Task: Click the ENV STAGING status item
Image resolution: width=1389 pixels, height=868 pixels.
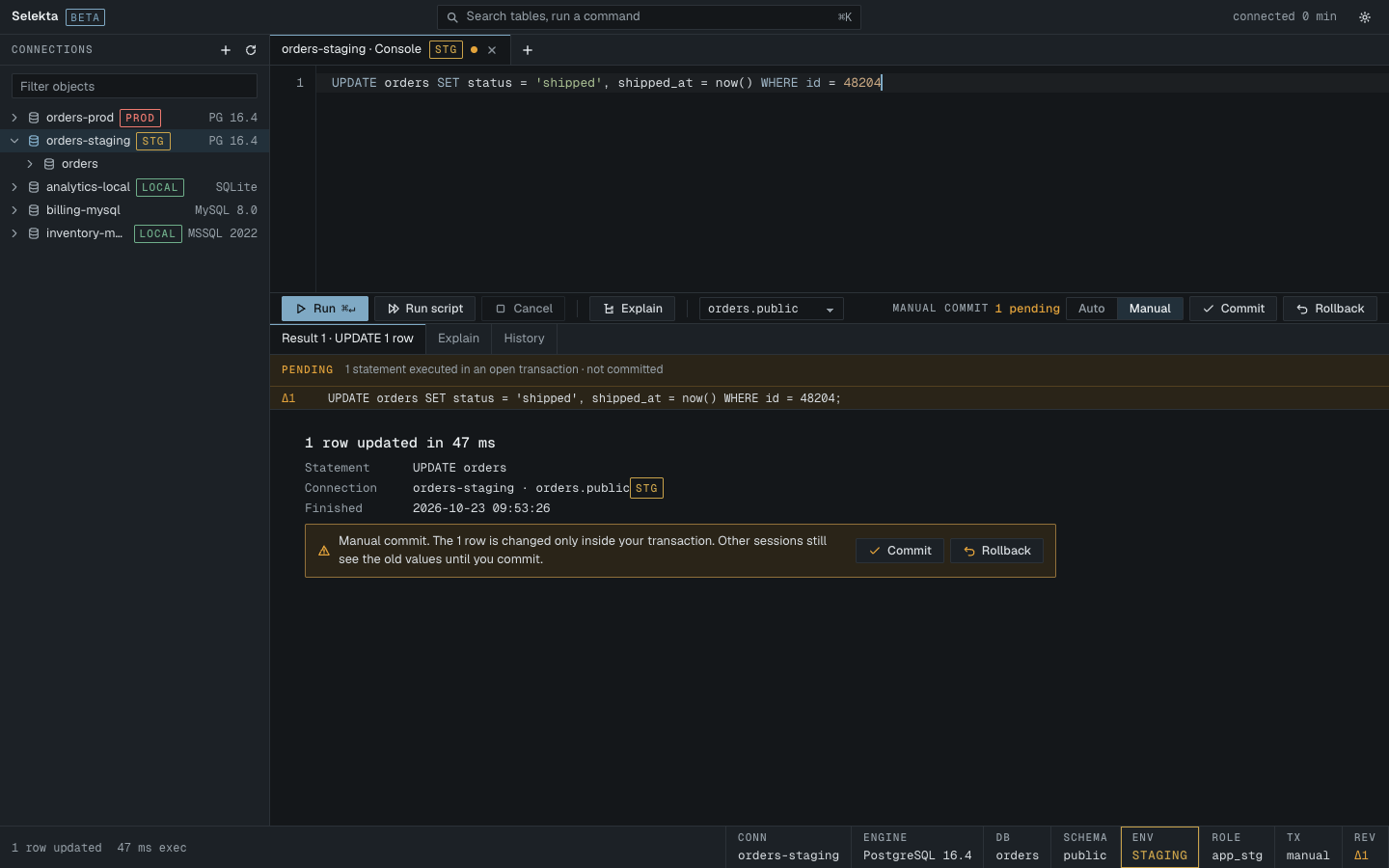Action: click(x=1159, y=847)
